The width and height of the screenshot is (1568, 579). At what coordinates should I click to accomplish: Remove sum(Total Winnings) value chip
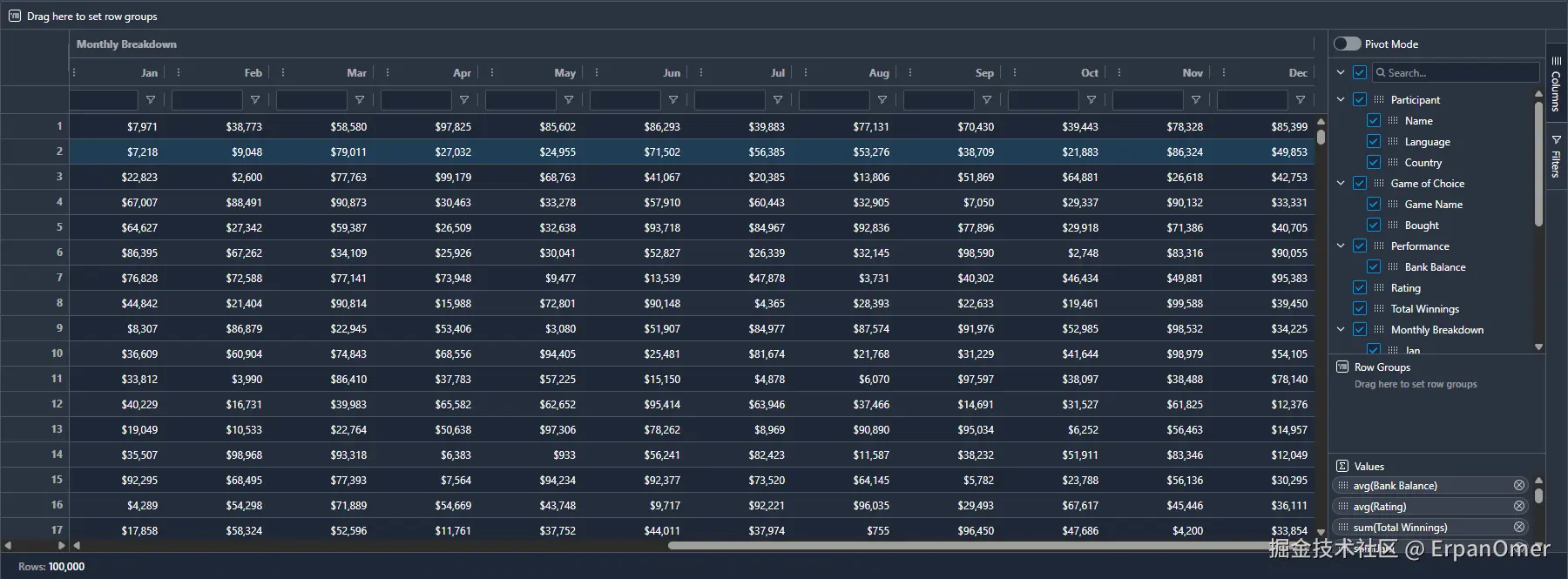point(1519,527)
